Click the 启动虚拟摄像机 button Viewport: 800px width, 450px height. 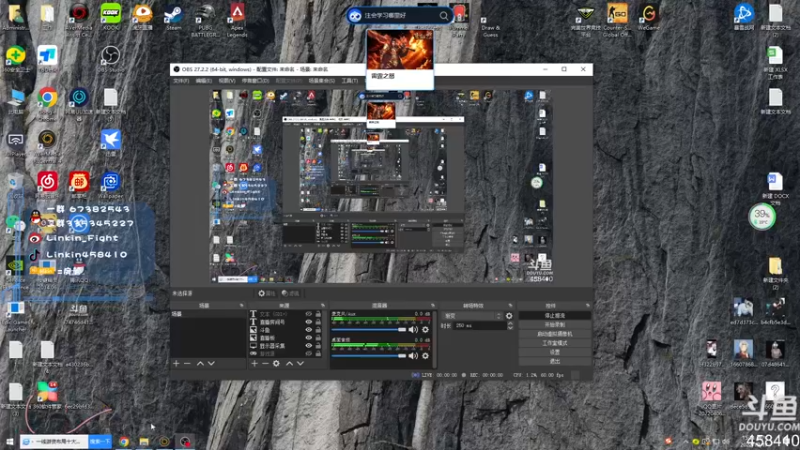coord(555,334)
